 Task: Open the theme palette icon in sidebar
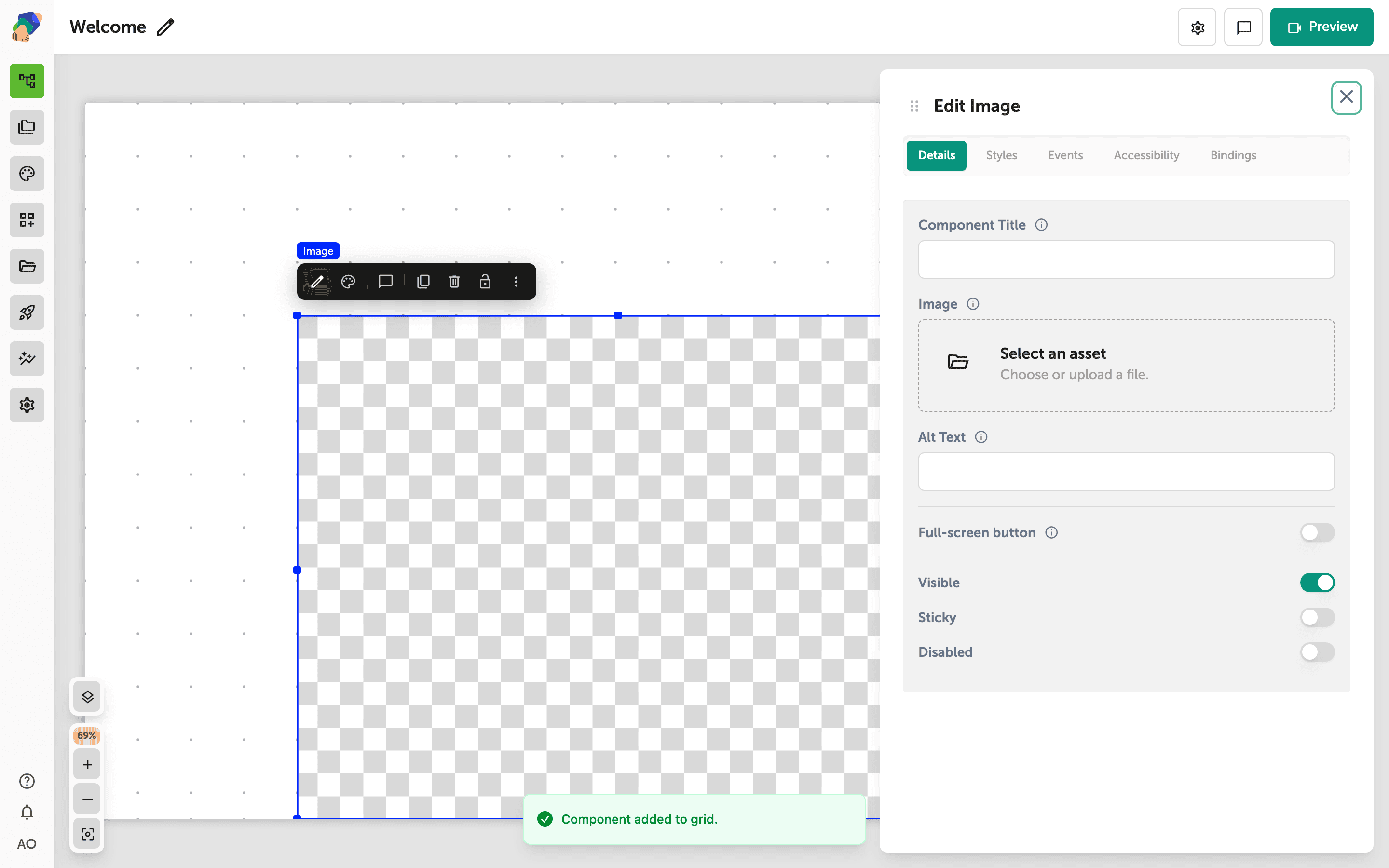pos(27,174)
